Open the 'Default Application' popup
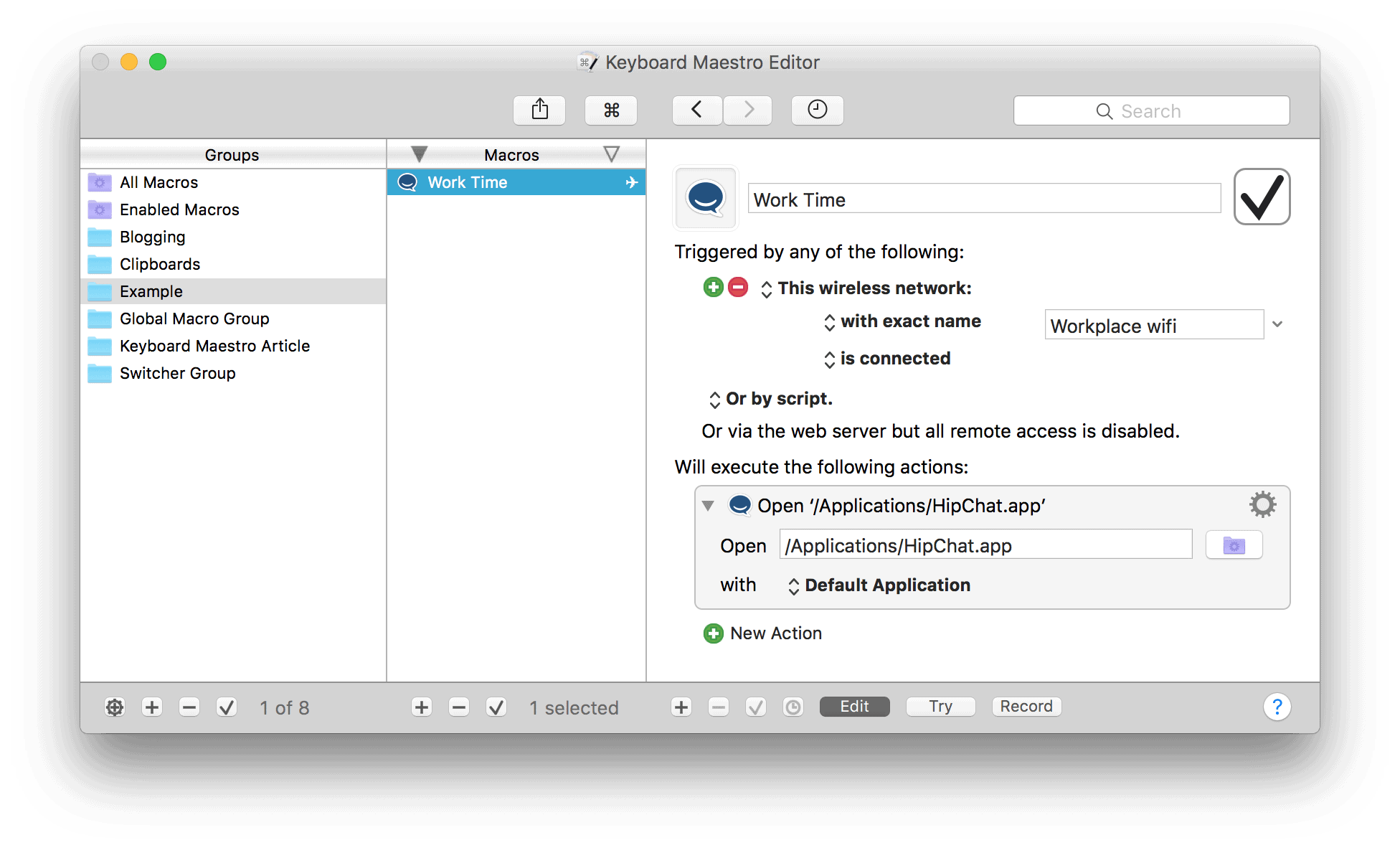This screenshot has height=848, width=1400. pos(879,585)
